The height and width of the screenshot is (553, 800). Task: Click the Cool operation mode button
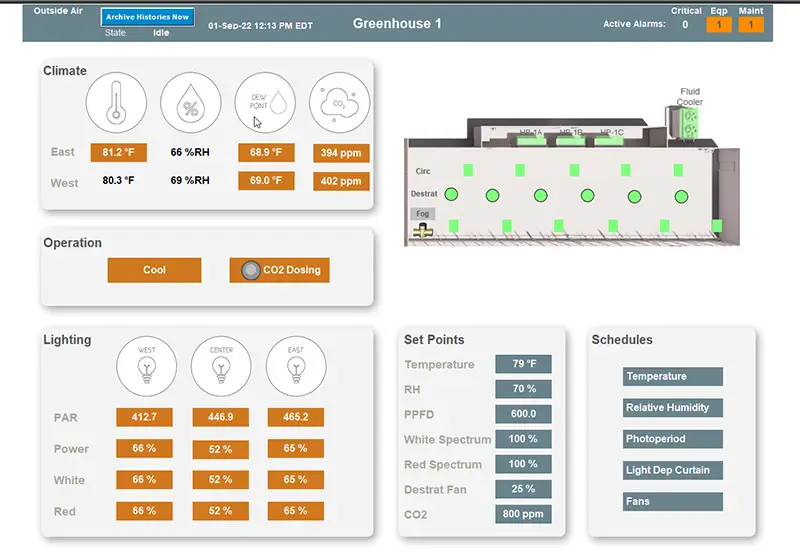pyautogui.click(x=154, y=270)
